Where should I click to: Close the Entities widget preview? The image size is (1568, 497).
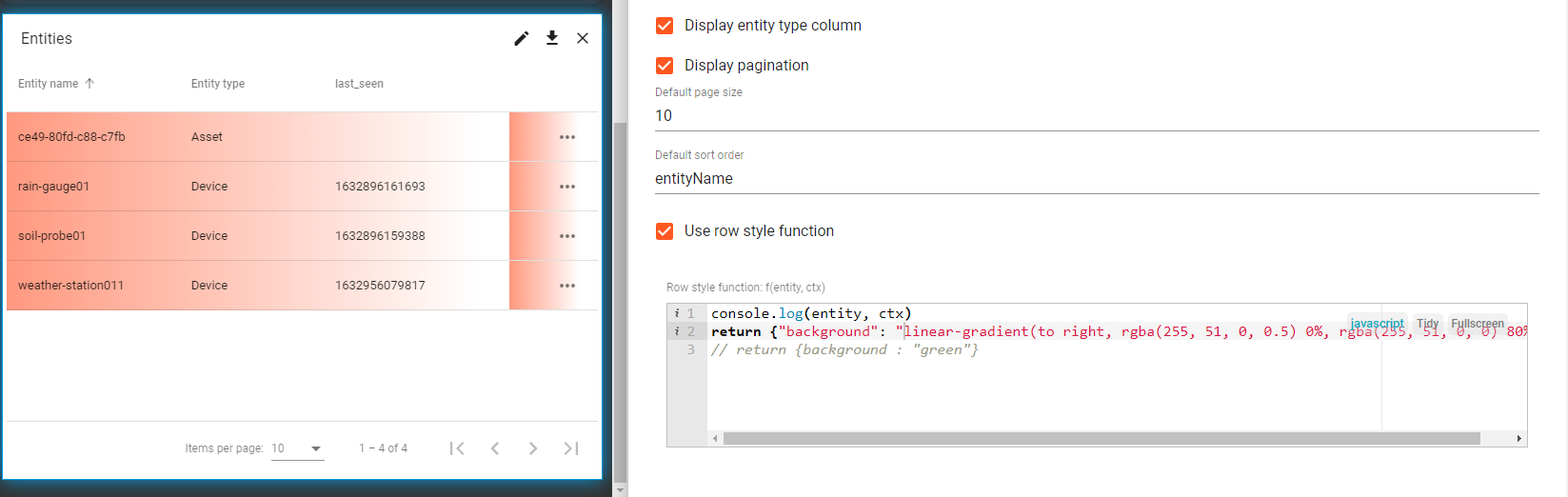[x=583, y=38]
